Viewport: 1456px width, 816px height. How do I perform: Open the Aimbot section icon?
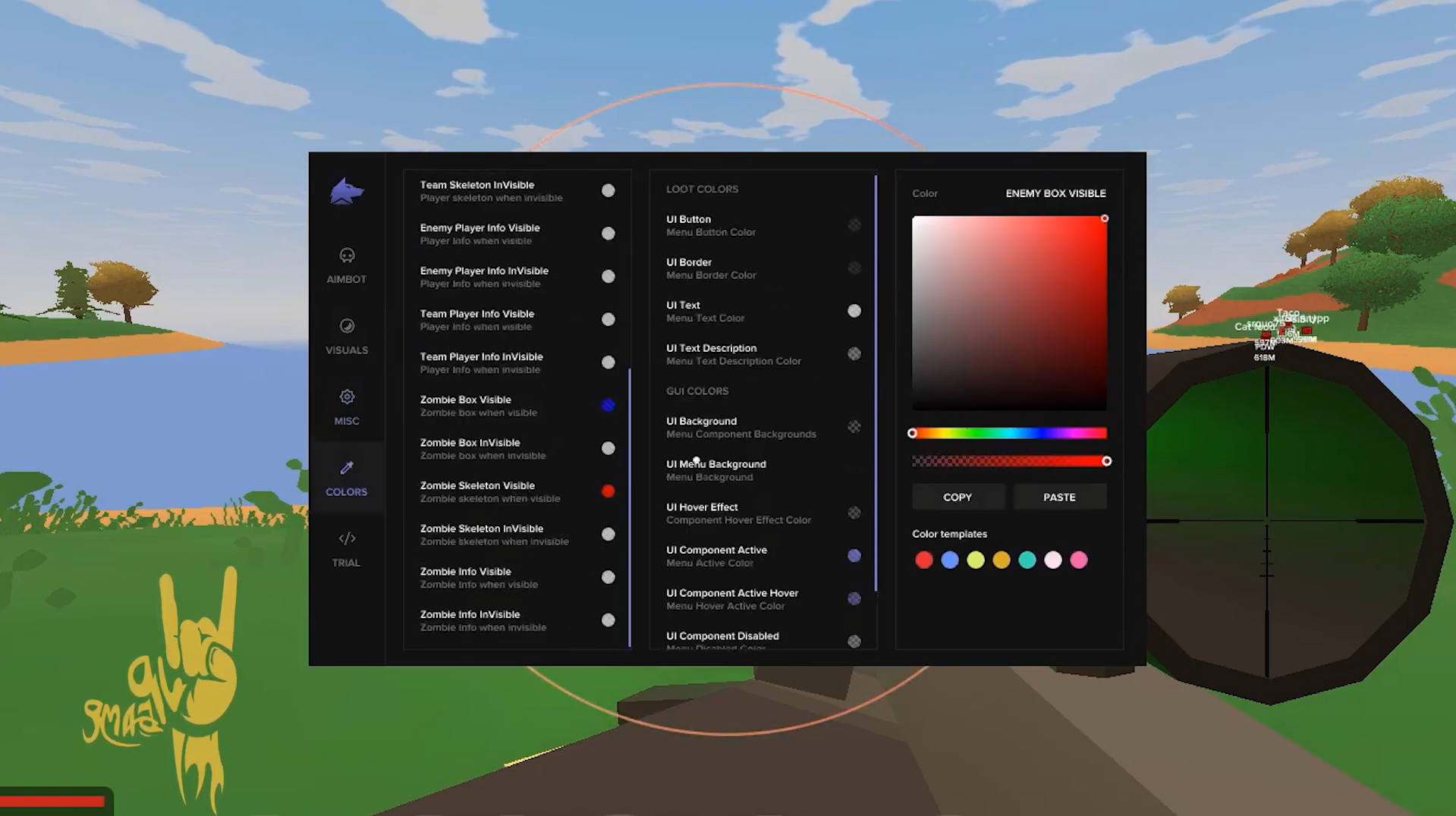(347, 256)
